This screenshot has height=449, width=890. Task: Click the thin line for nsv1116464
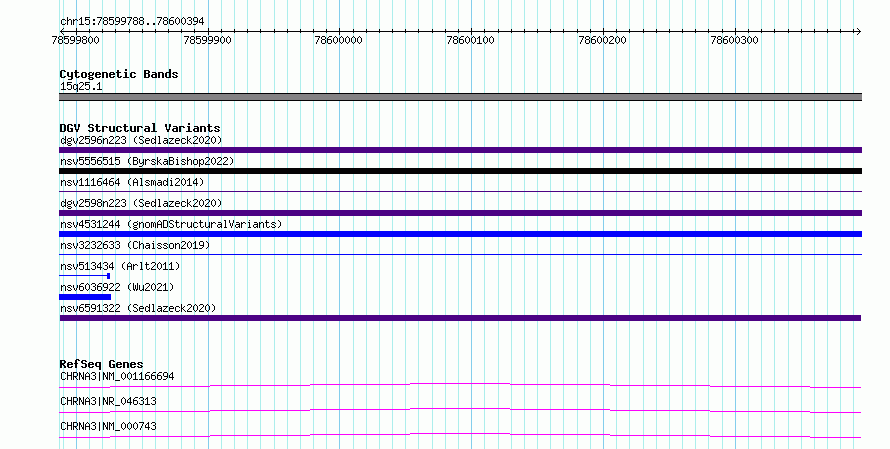(x=460, y=192)
